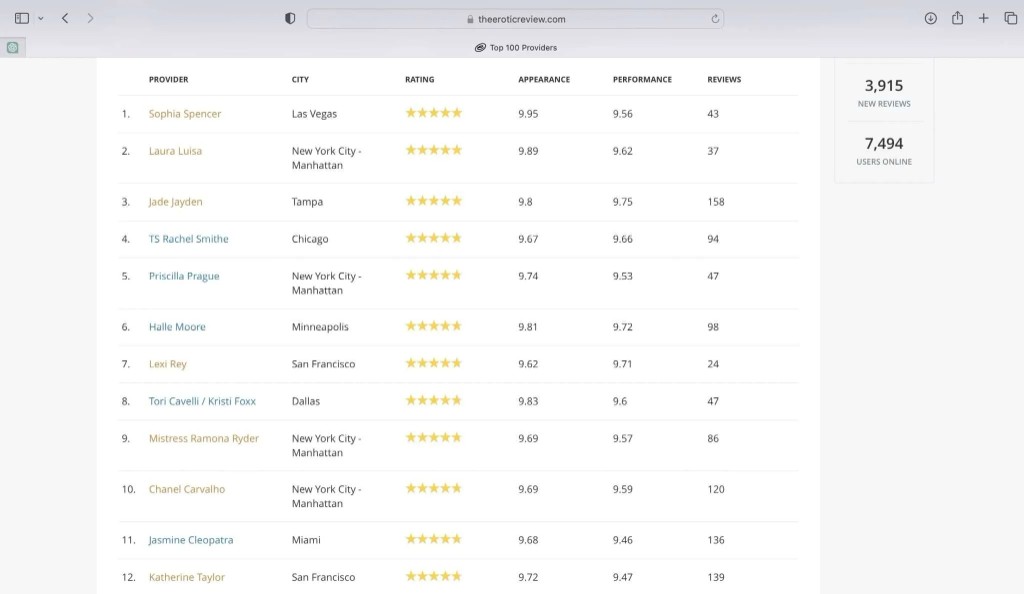
Task: Click the 9.75 performance score
Action: pos(622,202)
